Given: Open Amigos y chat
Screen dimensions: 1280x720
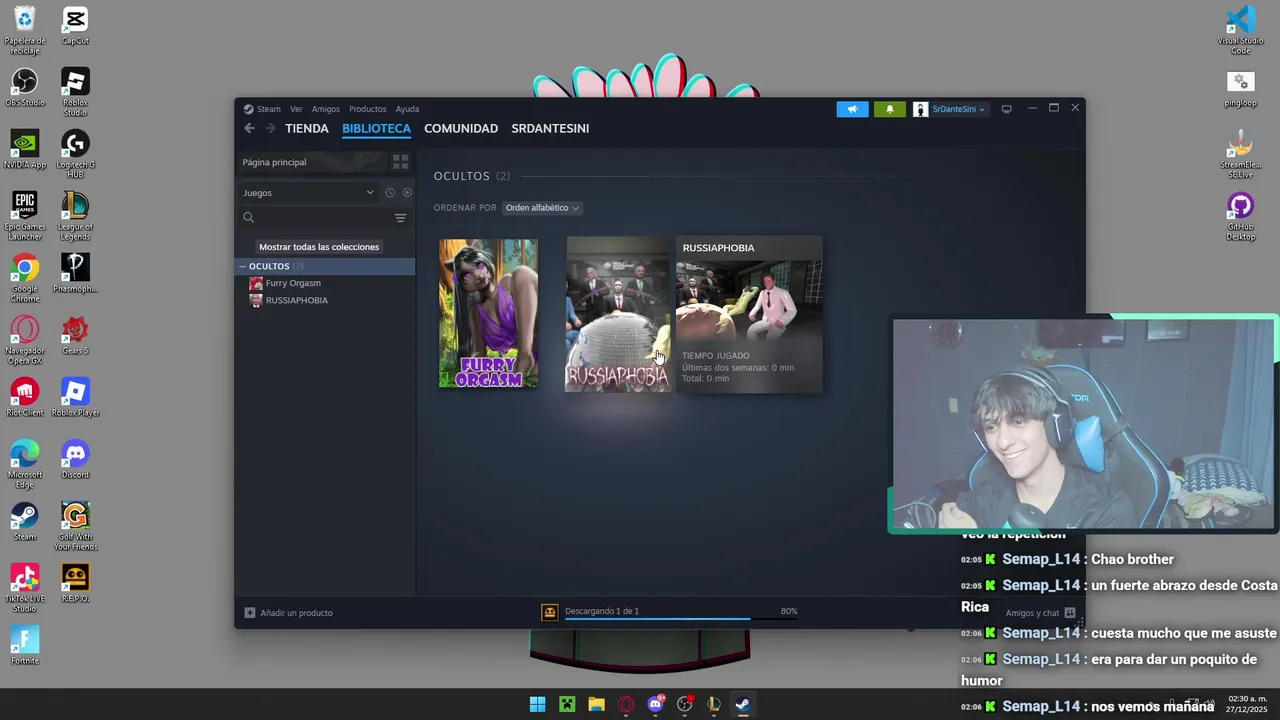Looking at the screenshot, I should click(x=1040, y=613).
